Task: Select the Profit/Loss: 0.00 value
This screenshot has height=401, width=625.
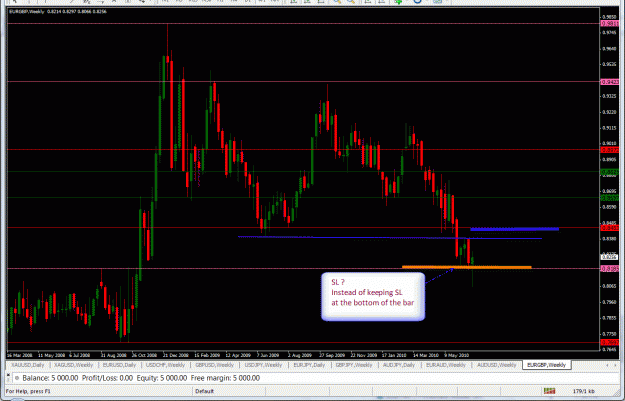Action: click(107, 378)
